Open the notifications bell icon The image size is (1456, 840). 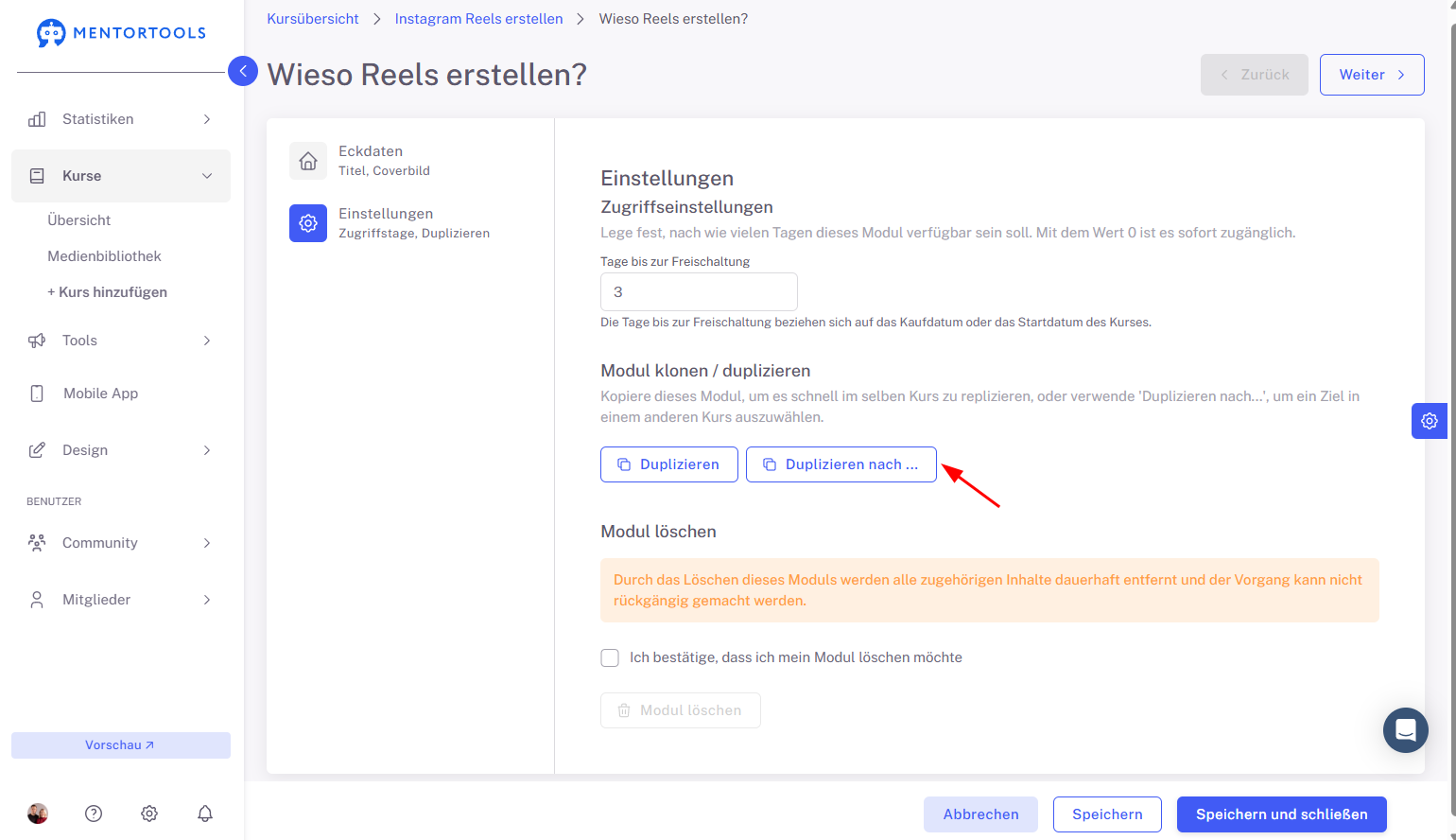tap(205, 814)
